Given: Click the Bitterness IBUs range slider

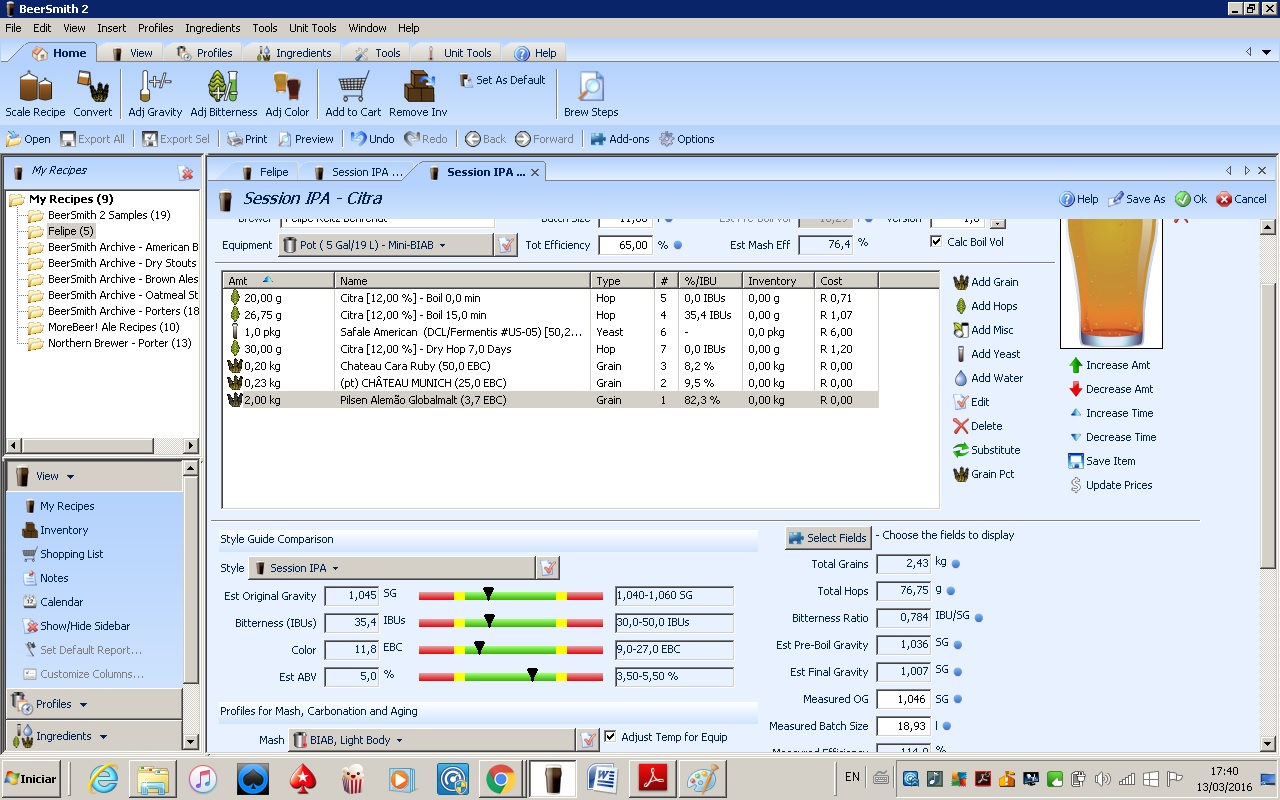Looking at the screenshot, I should 510,622.
